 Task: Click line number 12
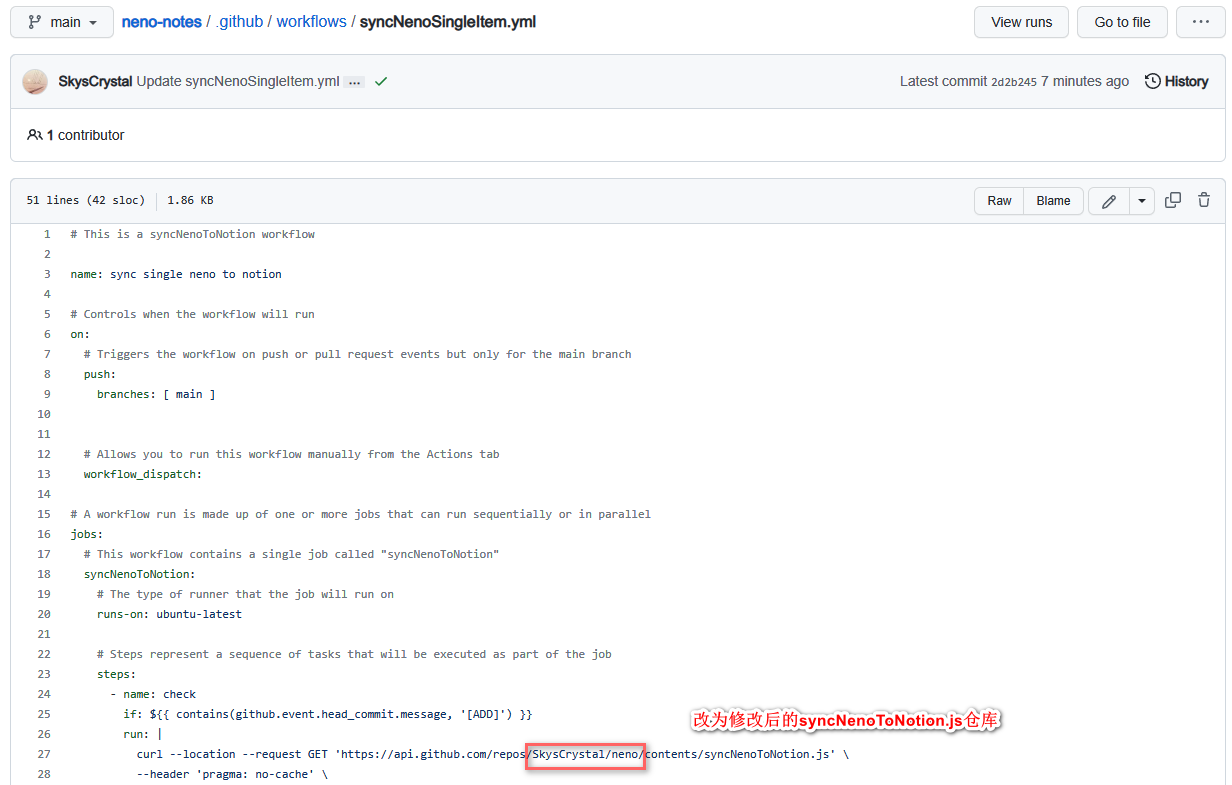tap(43, 454)
